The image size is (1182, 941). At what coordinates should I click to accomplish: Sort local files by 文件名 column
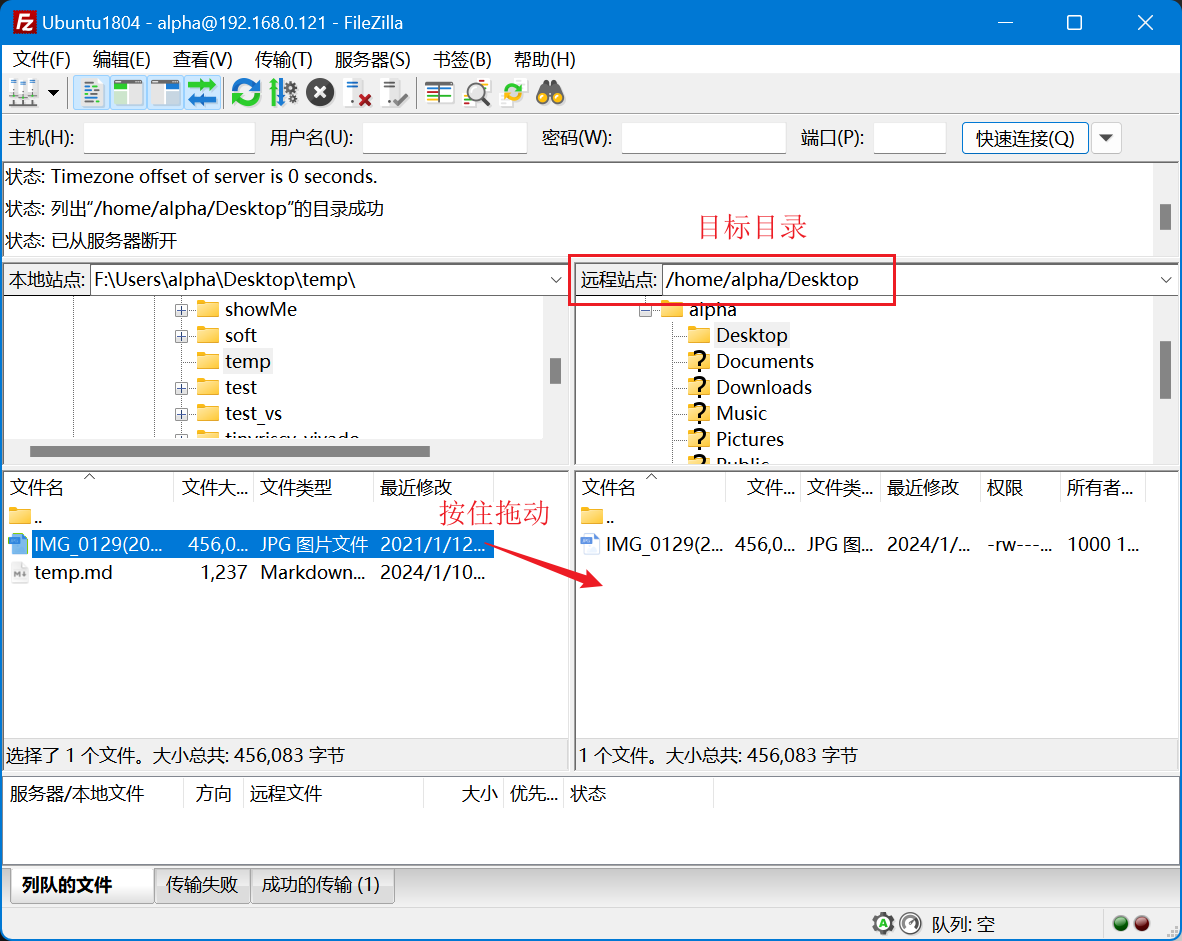[89, 488]
